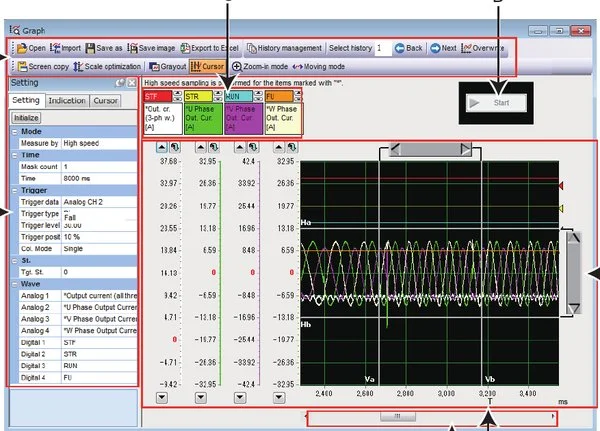Activate Moving mode
Image resolution: width=600 pixels, height=431 pixels.
pyautogui.click(x=319, y=67)
